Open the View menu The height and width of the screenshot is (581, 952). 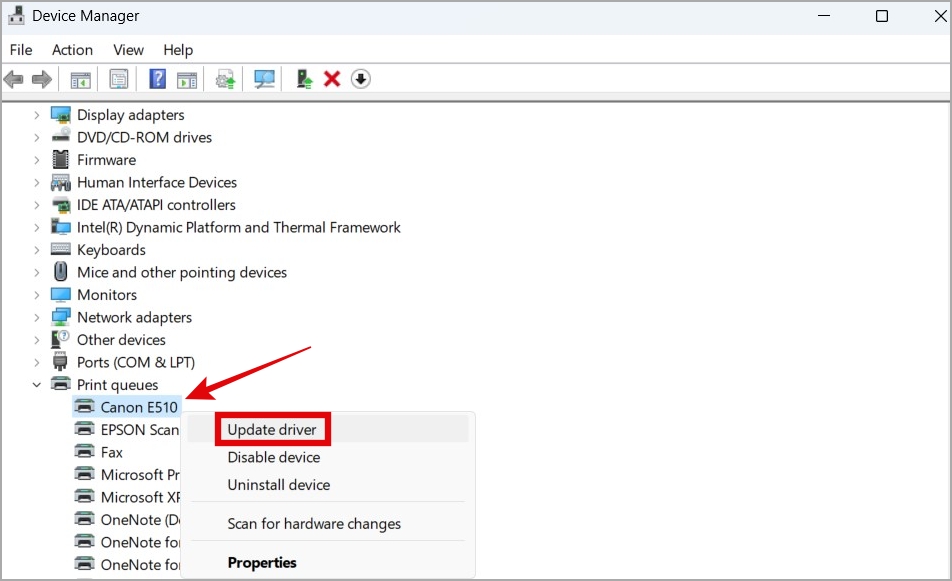coord(128,50)
